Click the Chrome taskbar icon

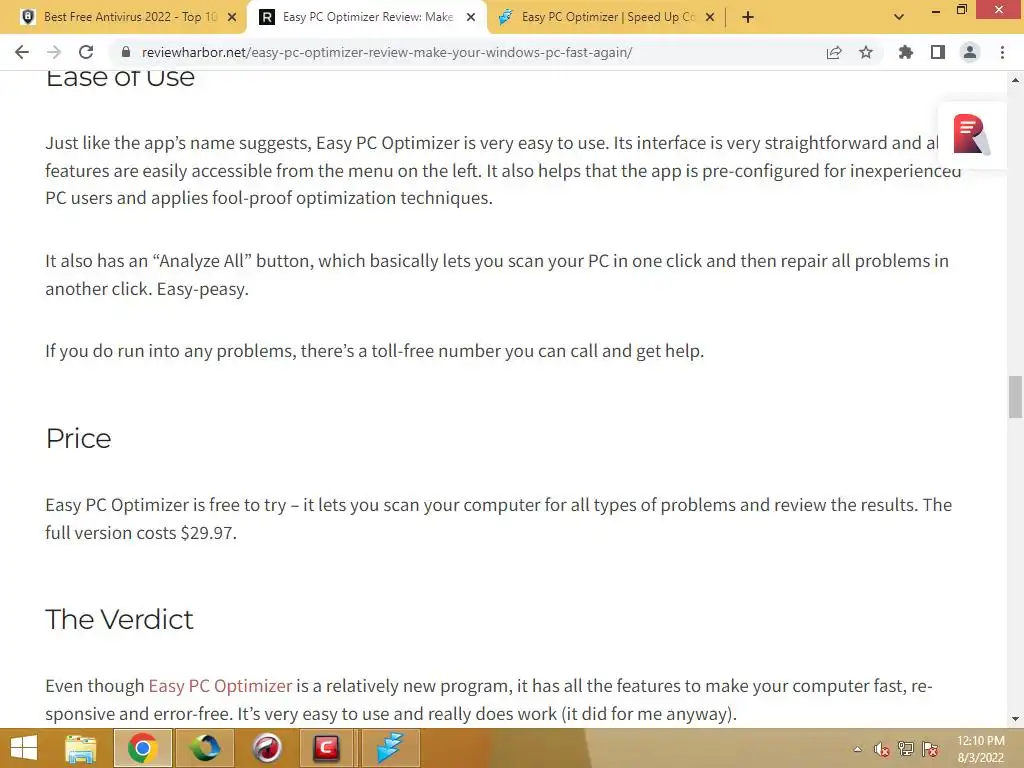point(143,748)
